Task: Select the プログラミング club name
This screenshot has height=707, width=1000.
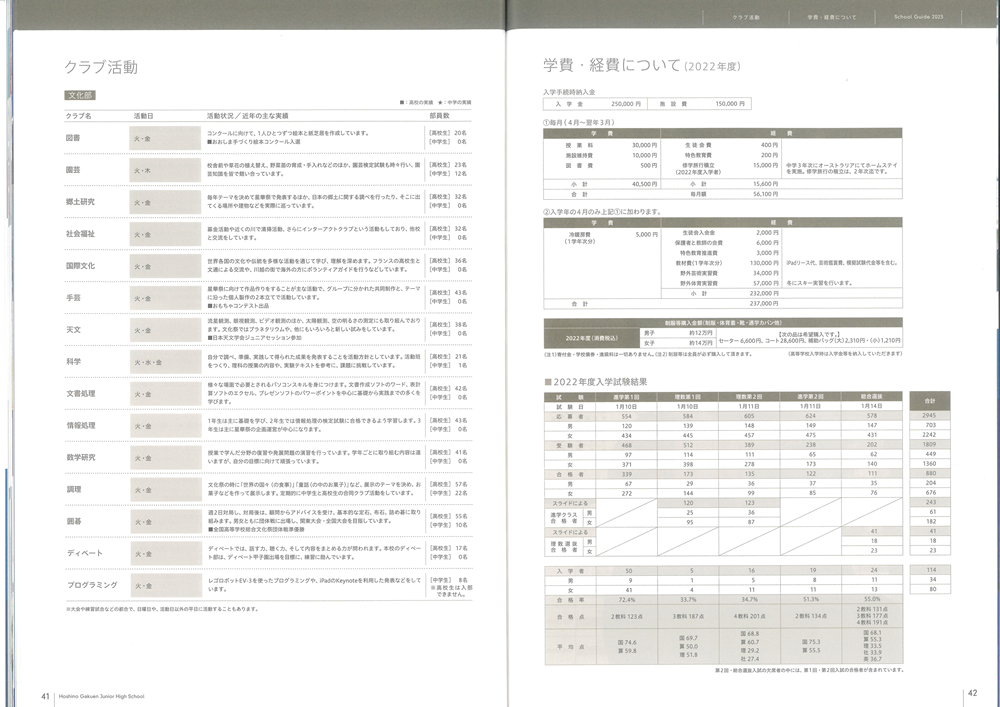Action: click(x=92, y=585)
